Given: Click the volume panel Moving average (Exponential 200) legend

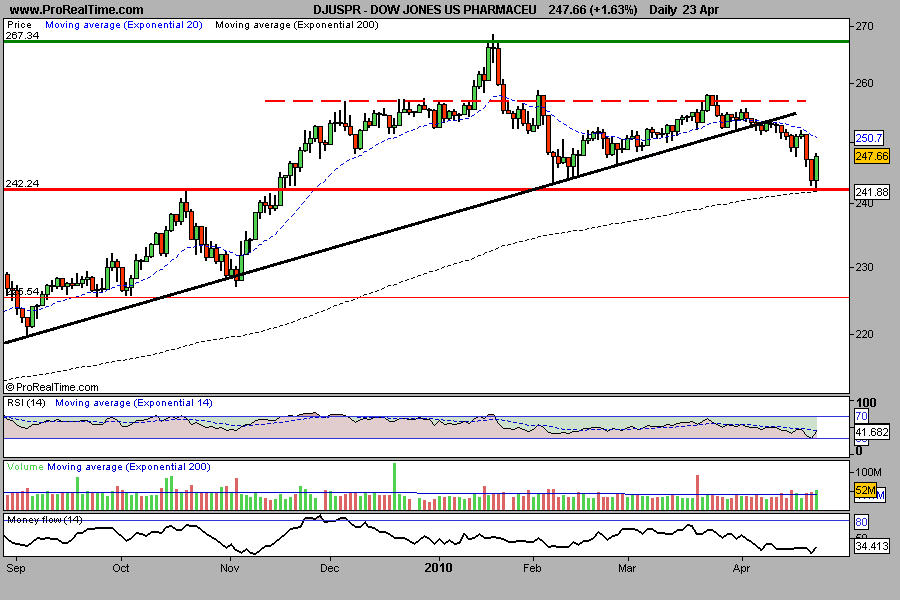Looking at the screenshot, I should point(129,467).
